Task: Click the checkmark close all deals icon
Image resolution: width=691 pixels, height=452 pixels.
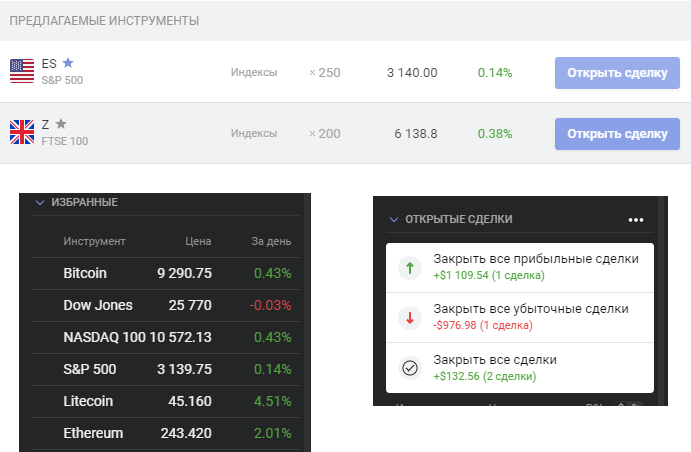Action: click(409, 368)
